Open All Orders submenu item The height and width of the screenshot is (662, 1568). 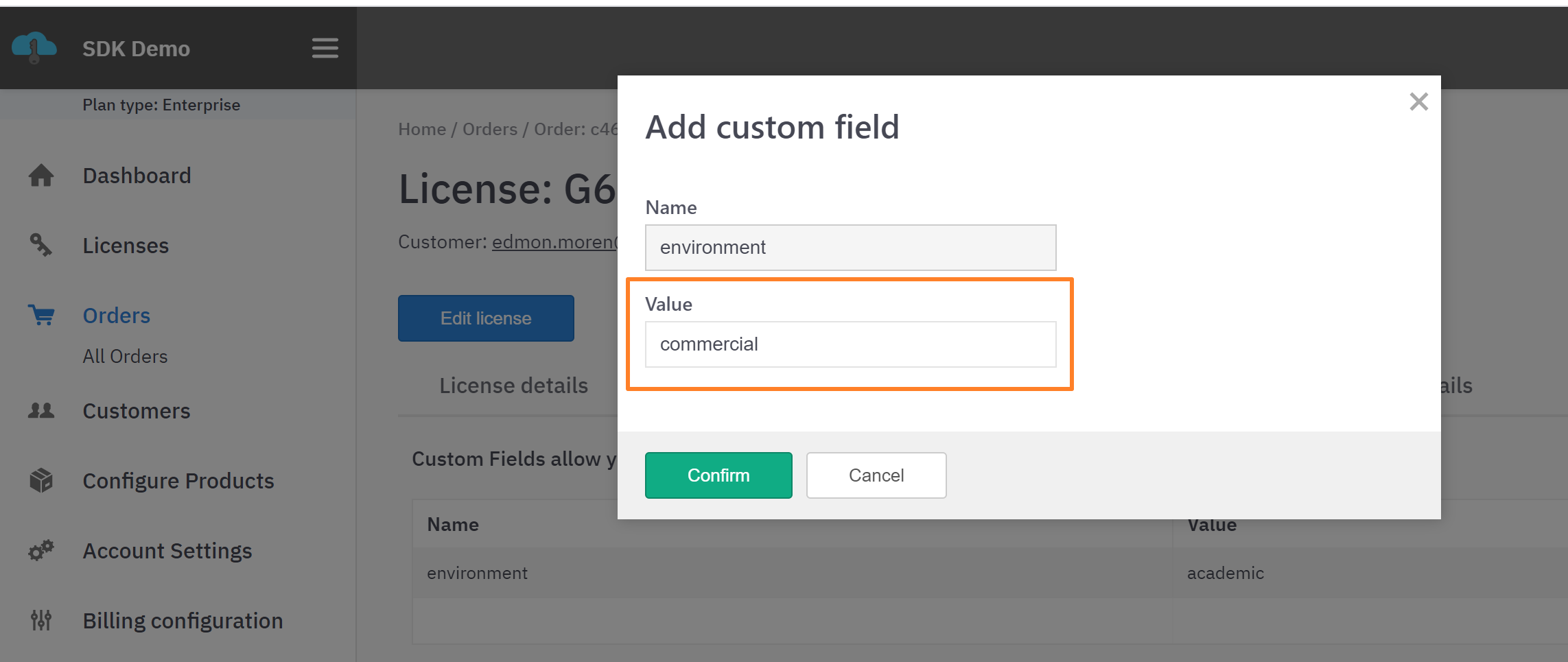click(x=125, y=356)
